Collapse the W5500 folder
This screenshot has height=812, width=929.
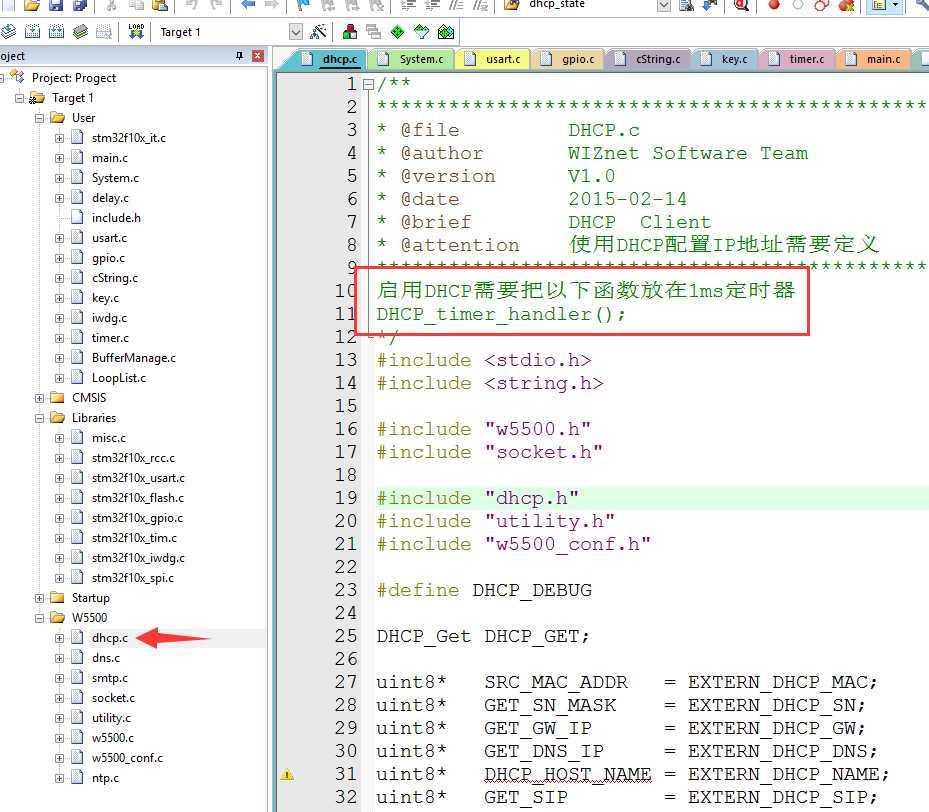39,618
